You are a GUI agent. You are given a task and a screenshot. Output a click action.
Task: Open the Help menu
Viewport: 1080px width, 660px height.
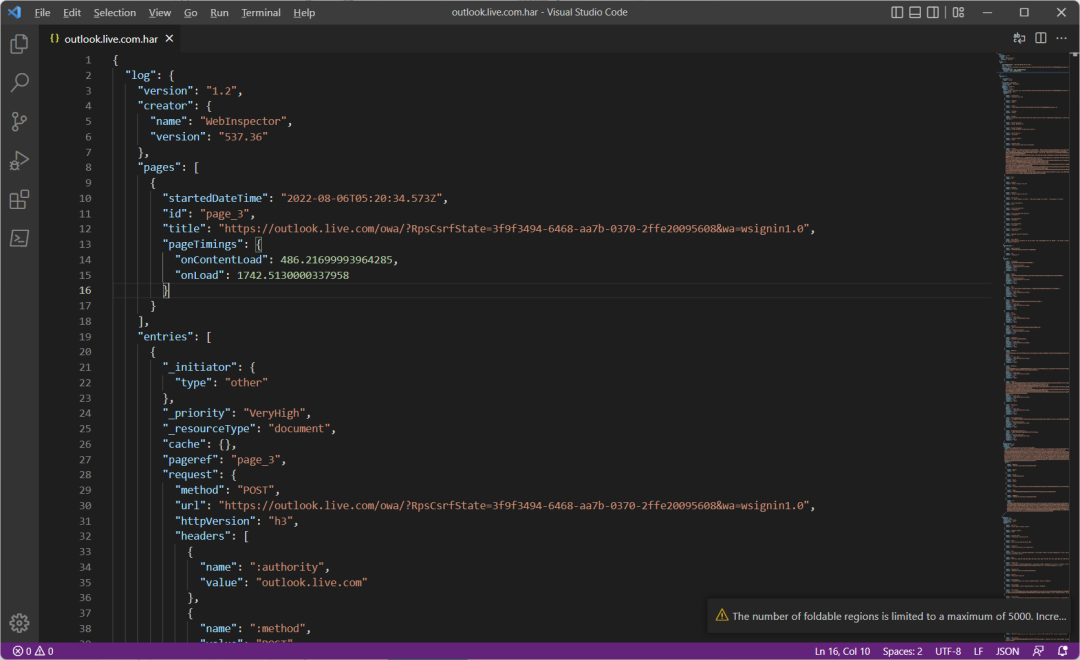pyautogui.click(x=304, y=12)
